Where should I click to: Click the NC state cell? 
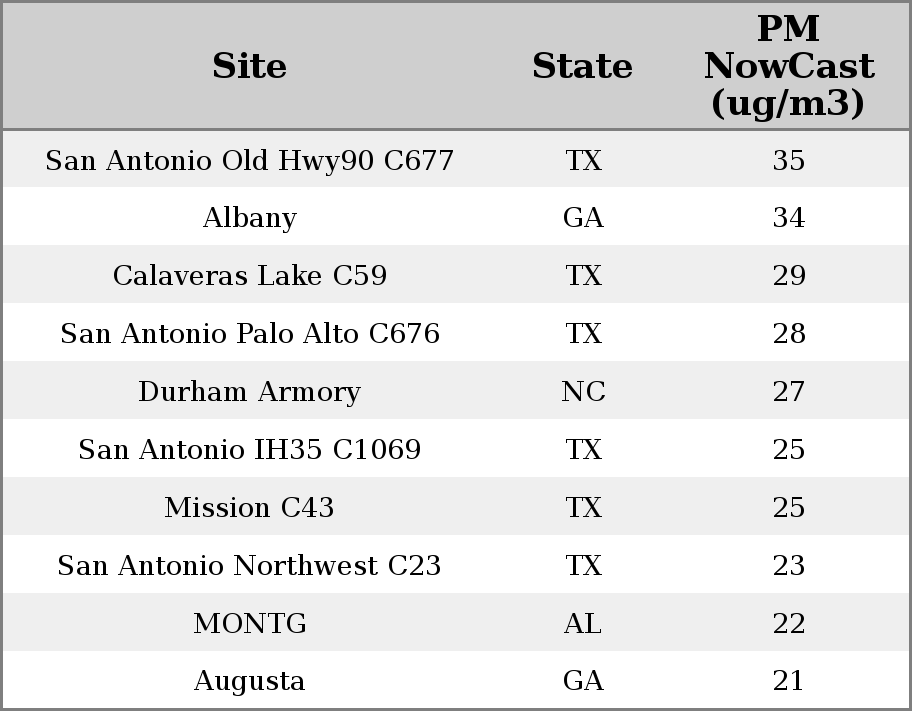point(583,392)
